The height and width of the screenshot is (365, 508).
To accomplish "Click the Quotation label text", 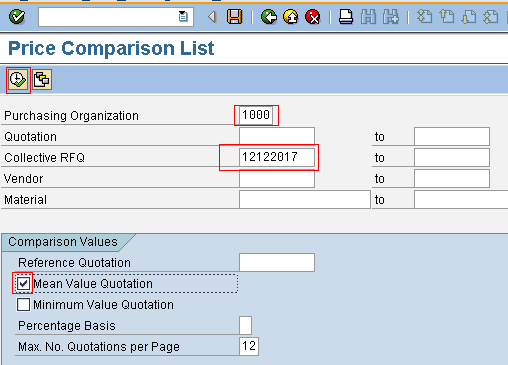I will [30, 137].
